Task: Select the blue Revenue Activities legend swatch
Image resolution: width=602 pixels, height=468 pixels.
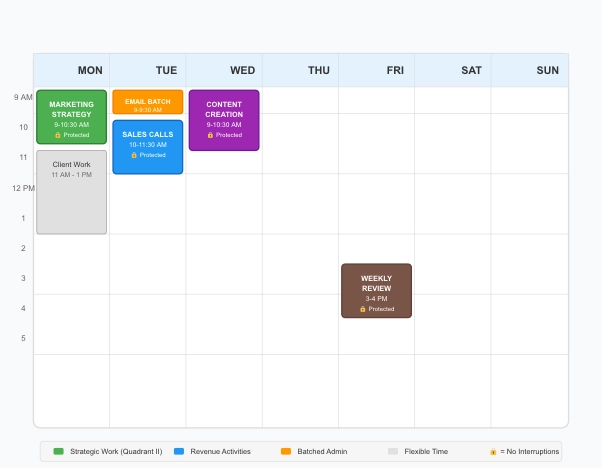Action: (179, 452)
